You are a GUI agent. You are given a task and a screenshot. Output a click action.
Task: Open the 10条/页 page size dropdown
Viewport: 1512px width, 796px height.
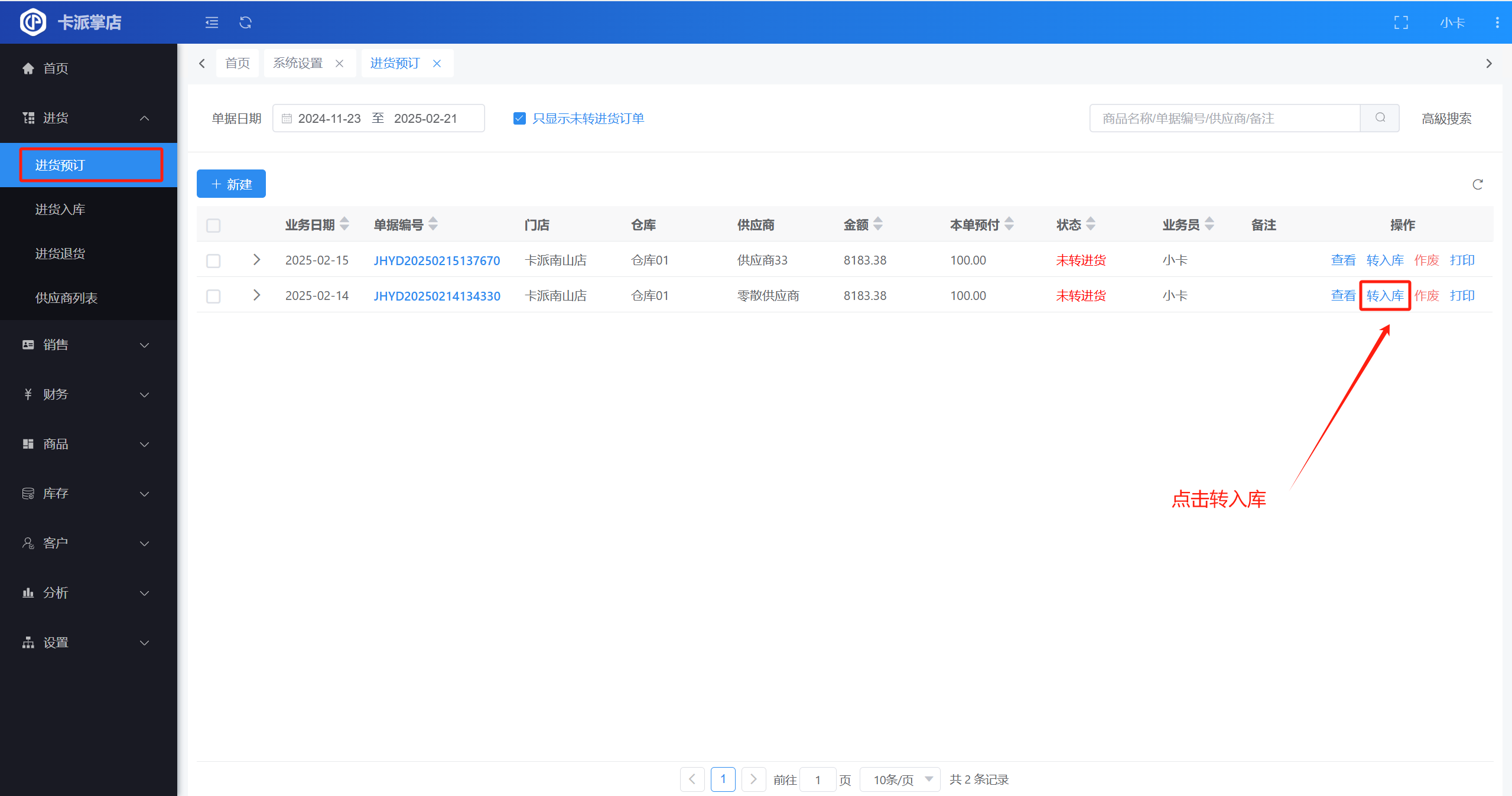point(900,779)
